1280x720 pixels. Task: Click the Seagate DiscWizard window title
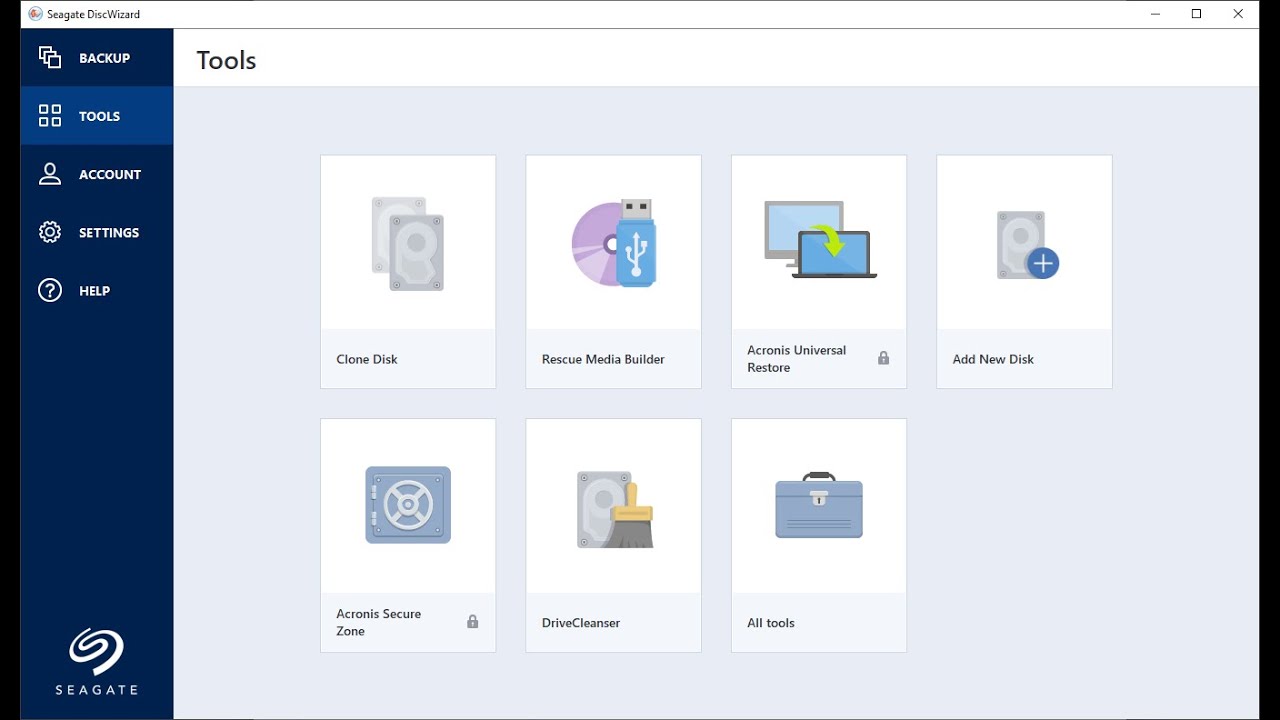93,14
